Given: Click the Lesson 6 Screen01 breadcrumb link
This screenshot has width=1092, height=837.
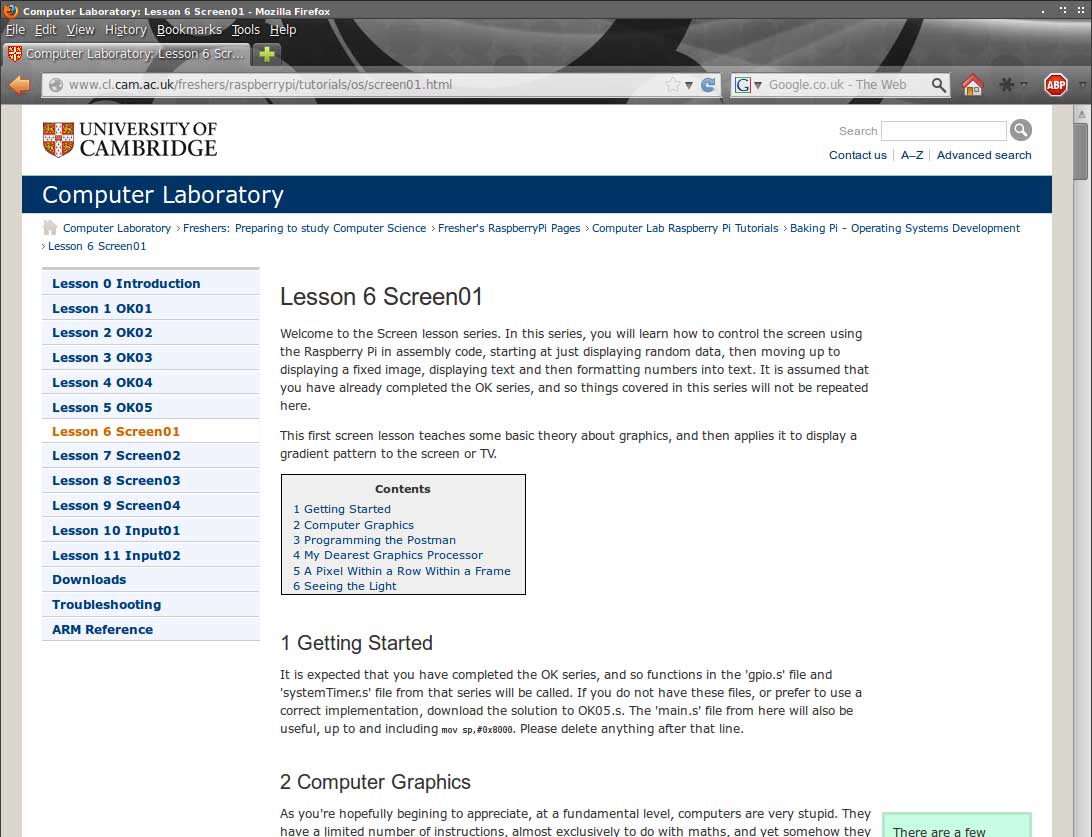Looking at the screenshot, I should (97, 247).
